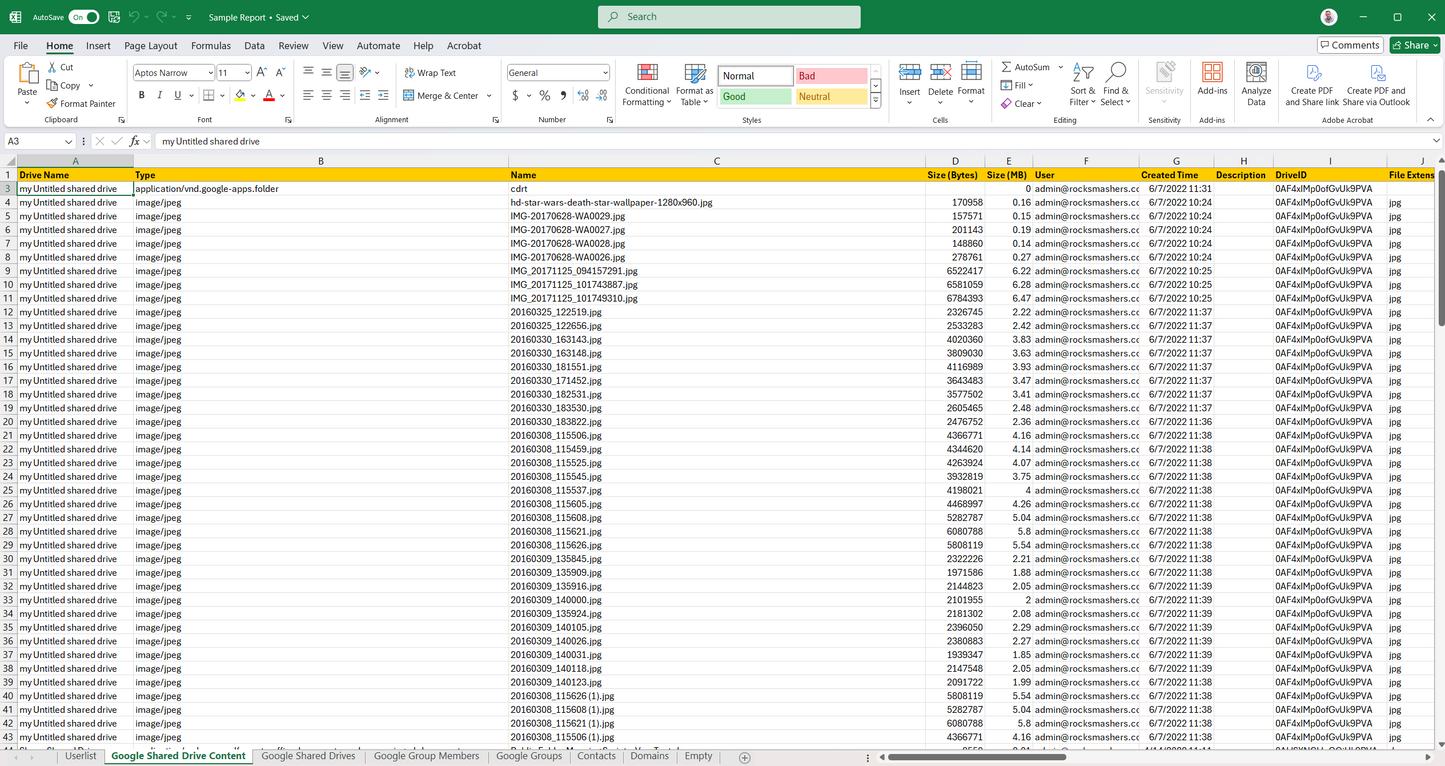The height and width of the screenshot is (766, 1445).
Task: Open the Formulas ribbon tab
Action: pos(210,46)
